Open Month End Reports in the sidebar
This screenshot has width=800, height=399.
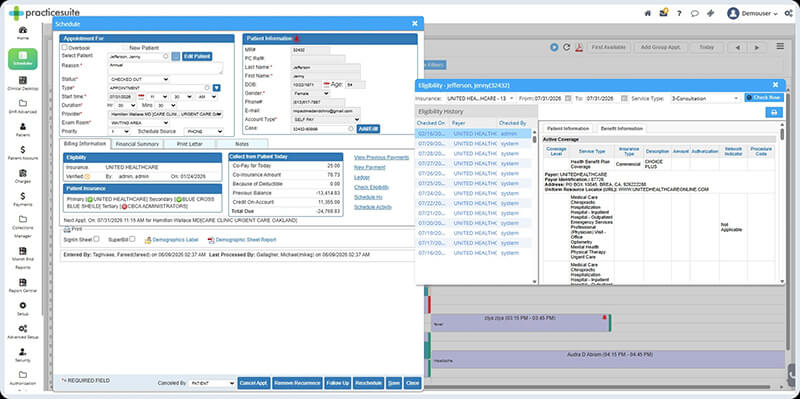pyautogui.click(x=22, y=258)
